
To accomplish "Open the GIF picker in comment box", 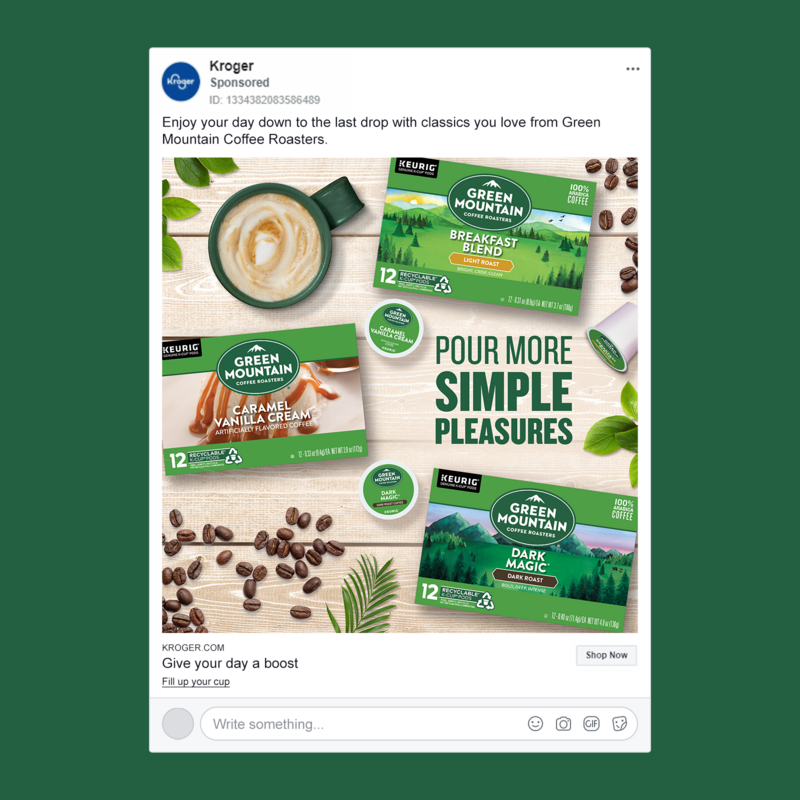I will pyautogui.click(x=591, y=723).
